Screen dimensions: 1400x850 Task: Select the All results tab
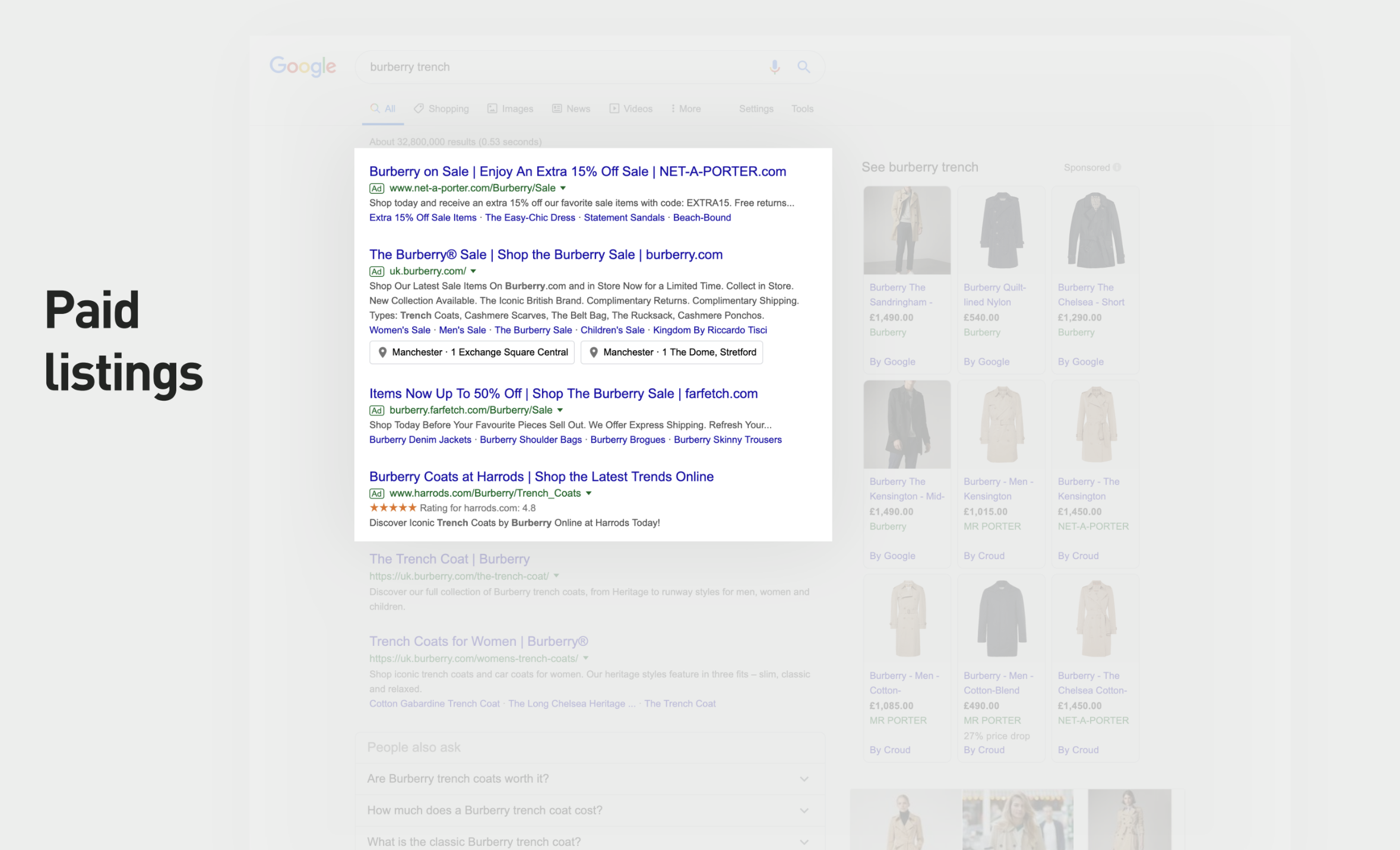pyautogui.click(x=383, y=109)
